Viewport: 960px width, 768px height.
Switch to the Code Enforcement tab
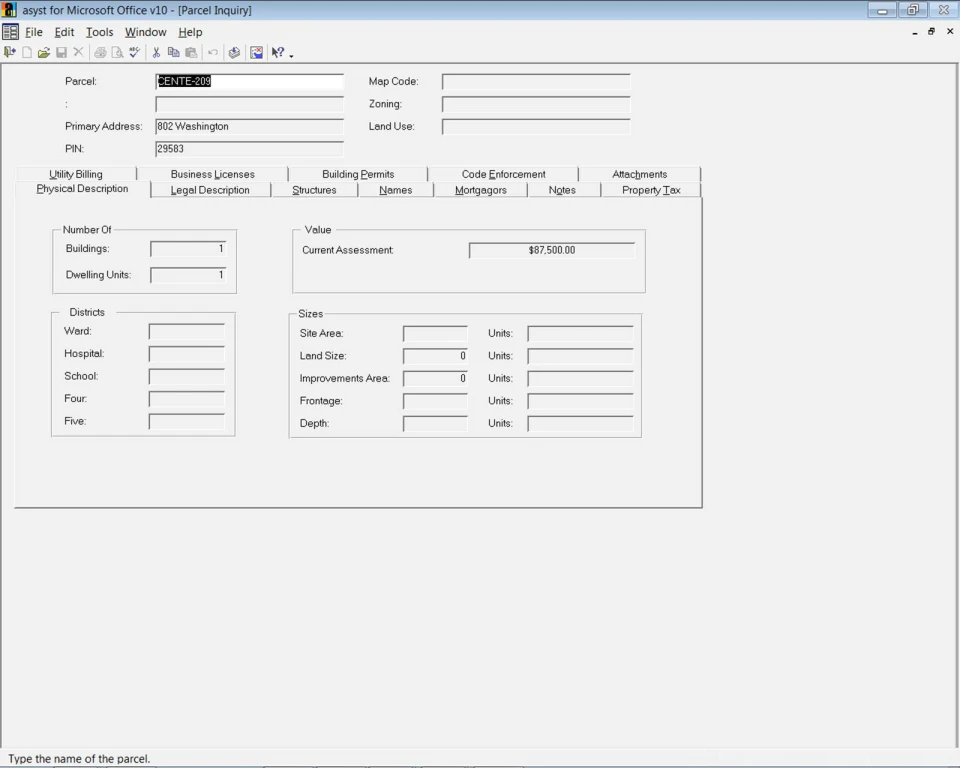click(x=503, y=174)
